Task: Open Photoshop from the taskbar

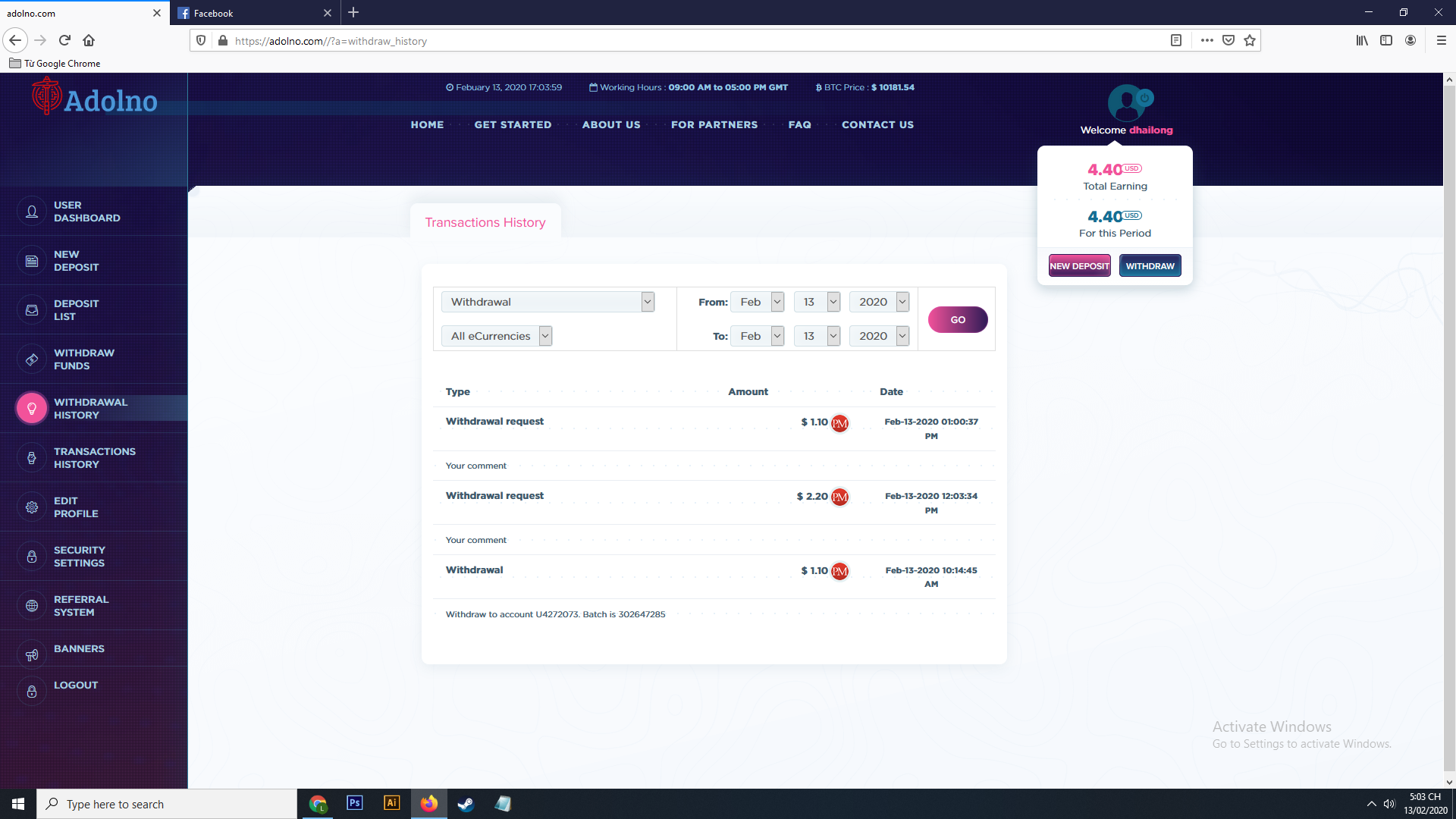Action: [x=354, y=803]
